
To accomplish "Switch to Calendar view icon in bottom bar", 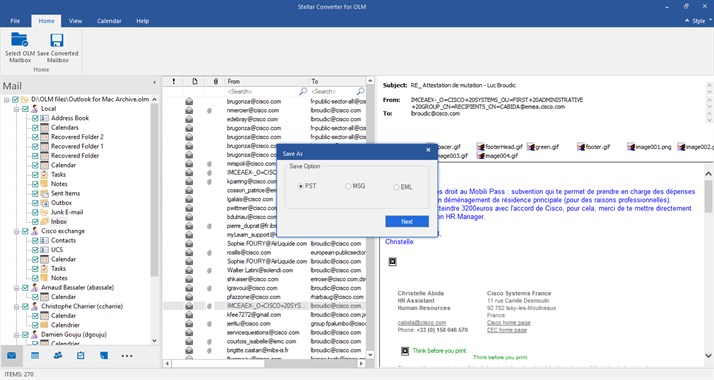I will [35, 355].
